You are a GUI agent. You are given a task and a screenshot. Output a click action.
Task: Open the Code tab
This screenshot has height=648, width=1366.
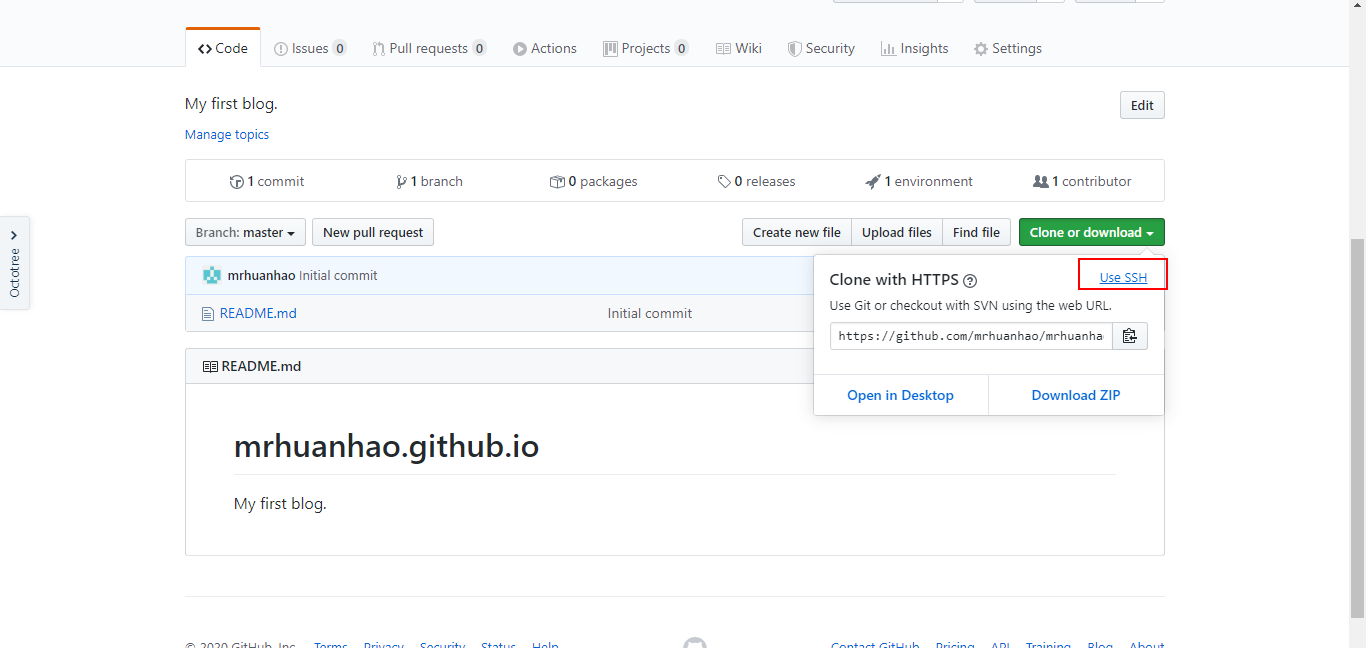[223, 48]
